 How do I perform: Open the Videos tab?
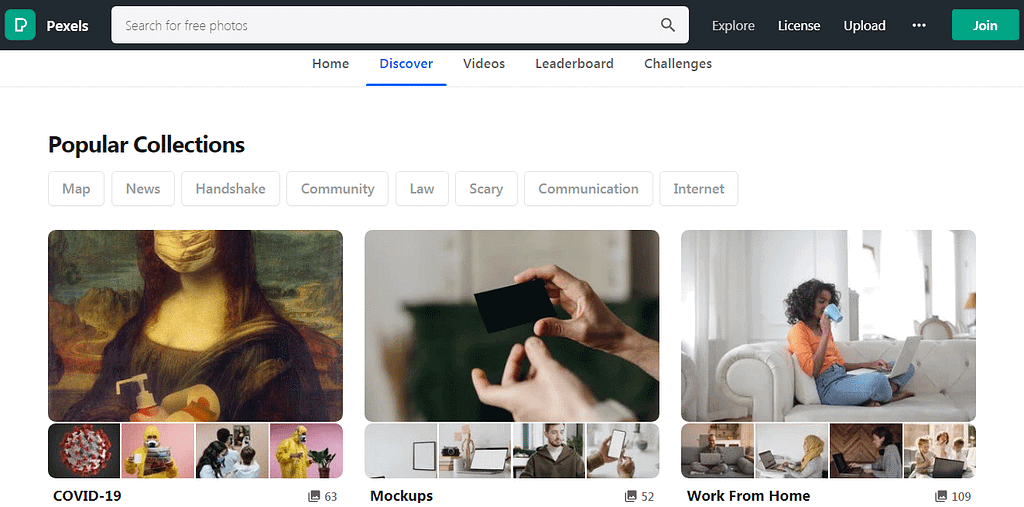(x=484, y=64)
